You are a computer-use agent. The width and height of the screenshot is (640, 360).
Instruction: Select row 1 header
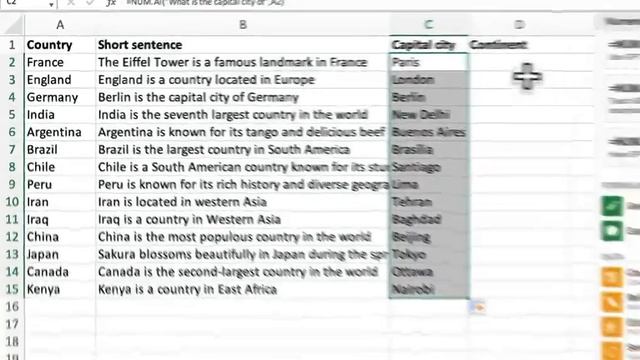[12, 44]
